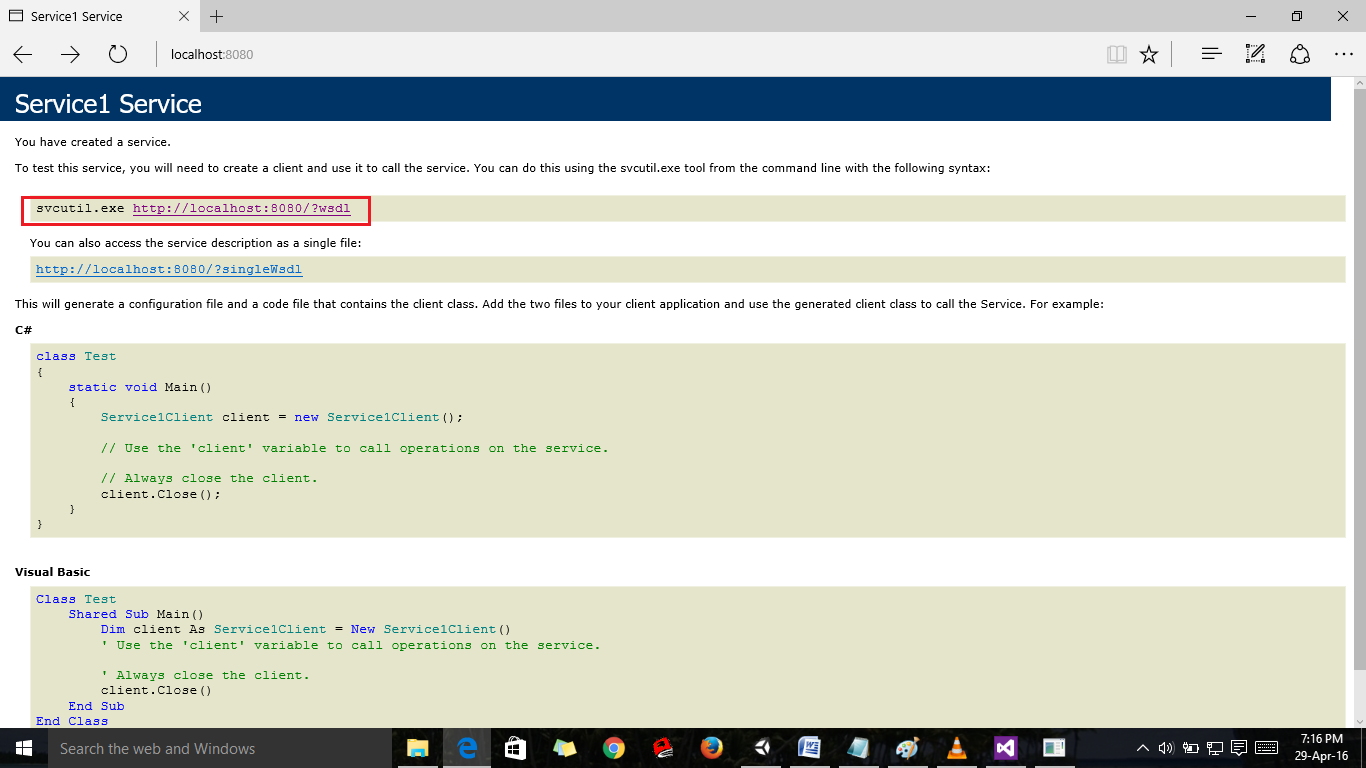Open Paint from the taskbar
Screen dimensions: 1366x768
point(908,748)
